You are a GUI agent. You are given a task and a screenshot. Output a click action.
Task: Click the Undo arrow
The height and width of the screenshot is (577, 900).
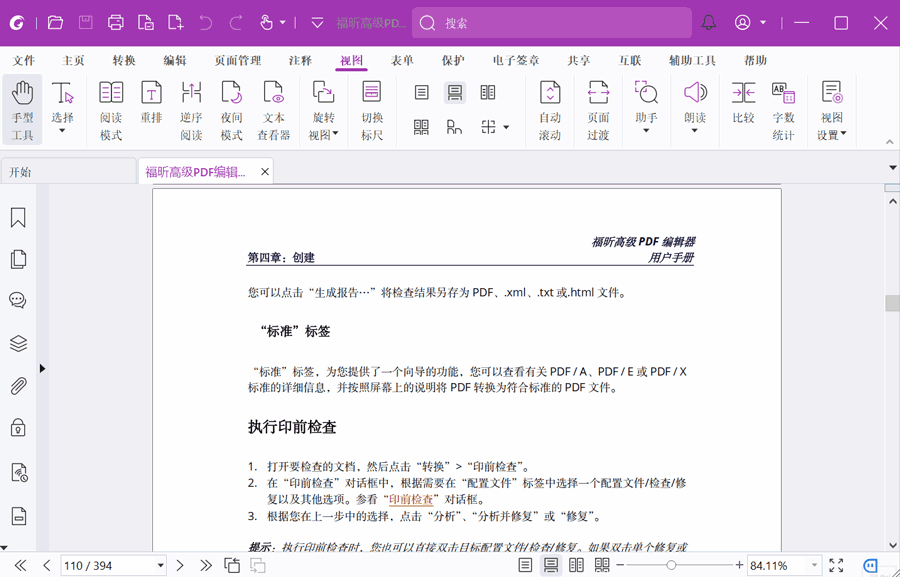[x=205, y=23]
